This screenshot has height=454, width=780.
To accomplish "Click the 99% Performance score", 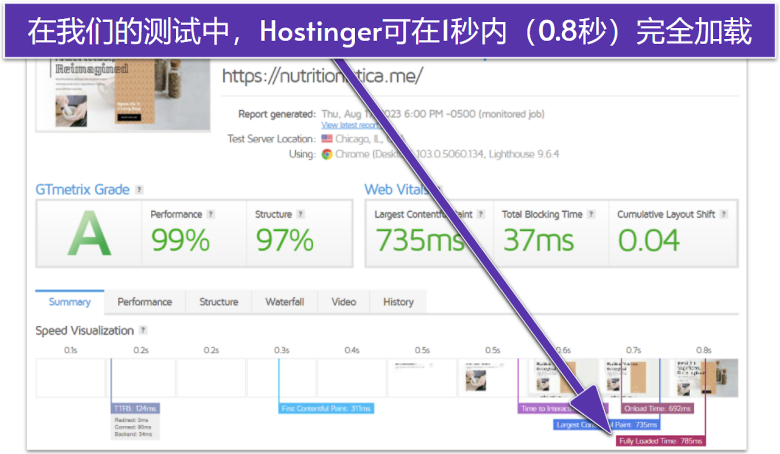I will pos(180,240).
